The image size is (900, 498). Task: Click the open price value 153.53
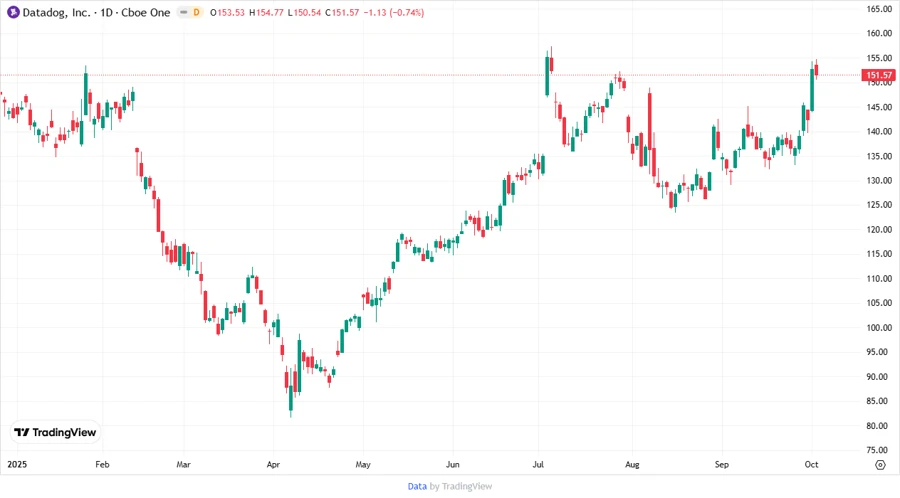tap(231, 12)
